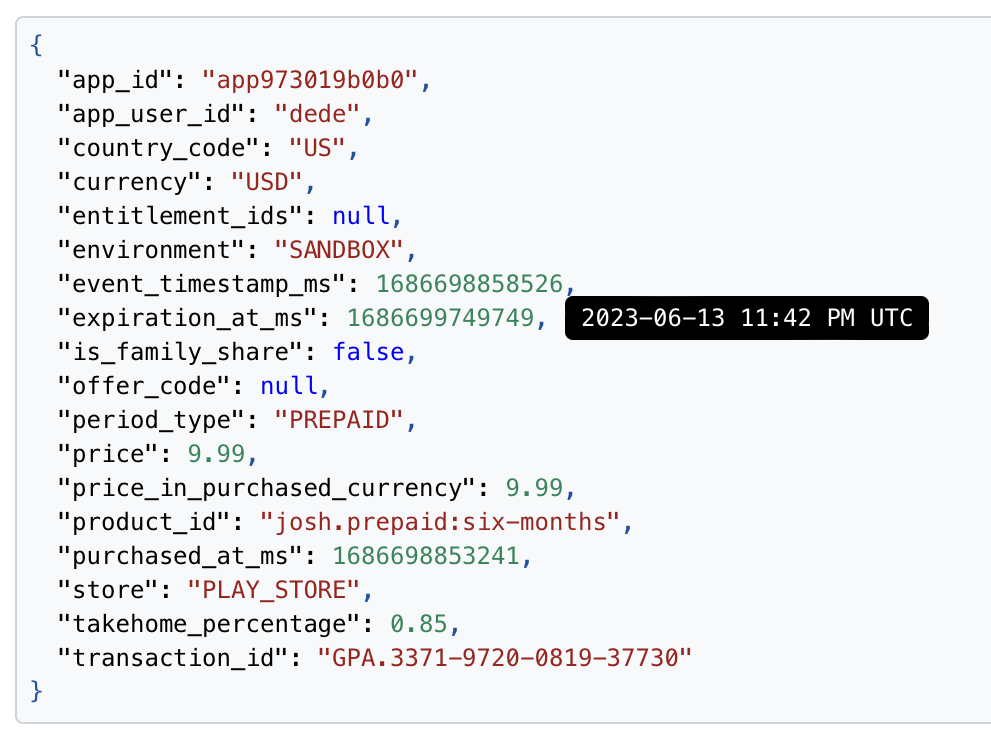Click the opening curly brace
This screenshot has height=744, width=991.
(36, 46)
